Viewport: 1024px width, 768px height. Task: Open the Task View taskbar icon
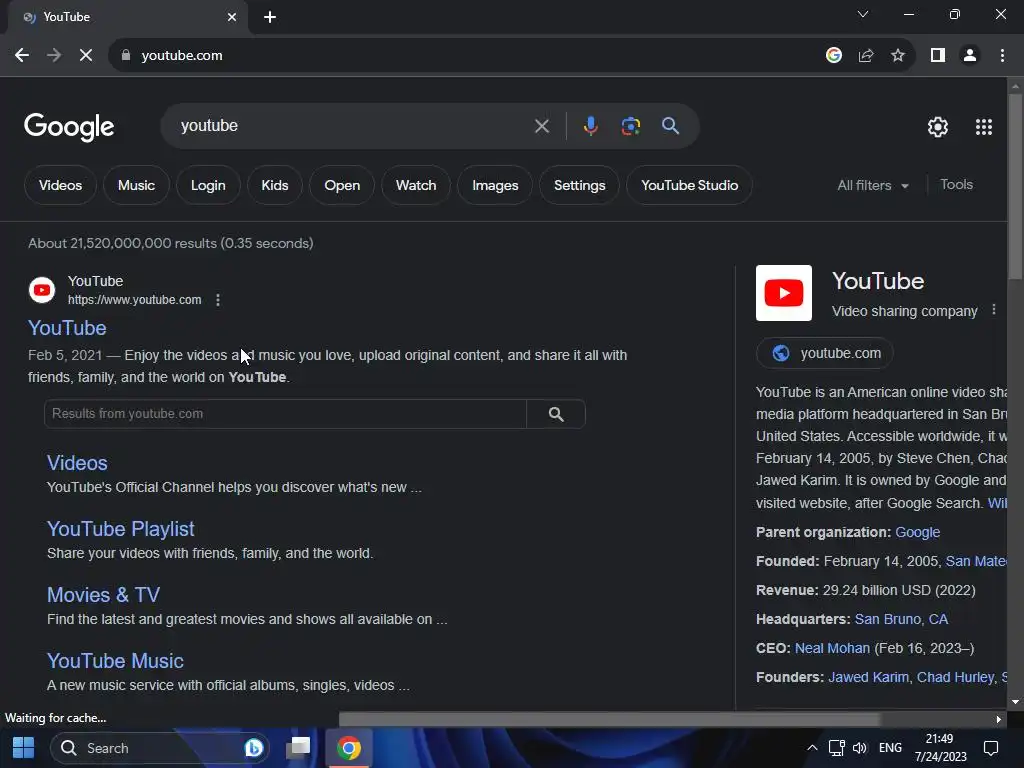298,748
